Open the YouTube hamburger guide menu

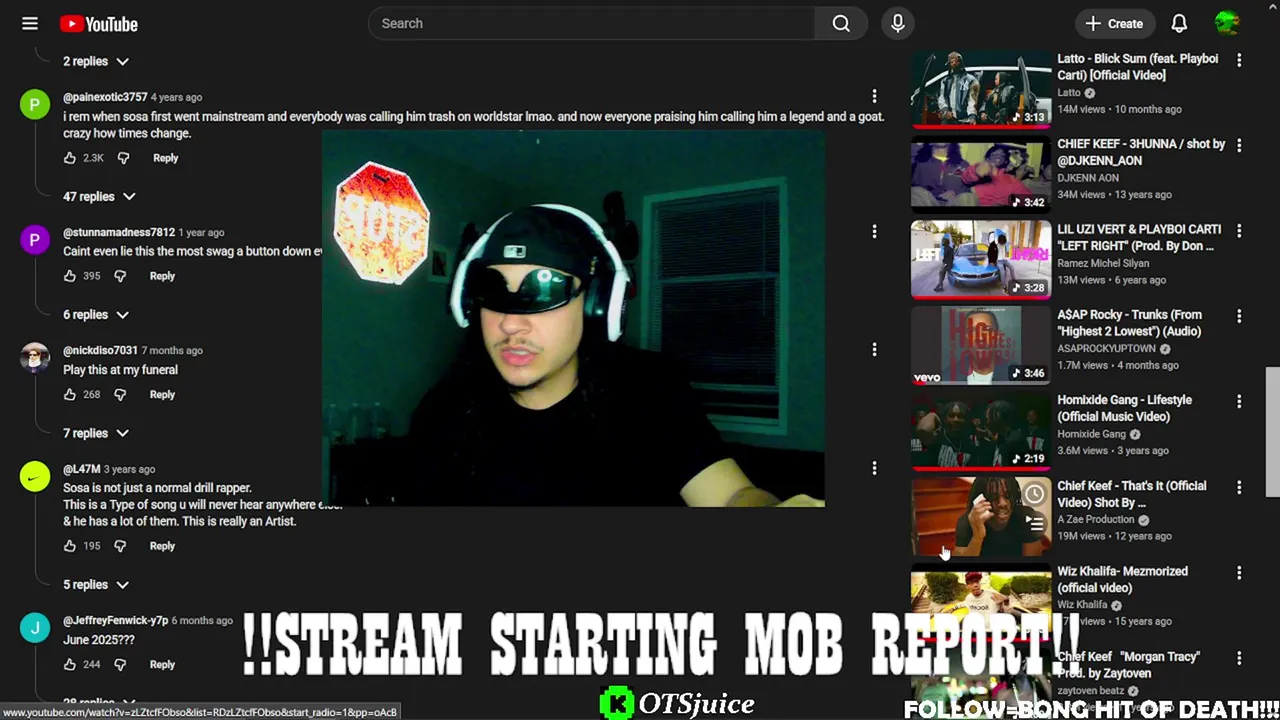[30, 24]
